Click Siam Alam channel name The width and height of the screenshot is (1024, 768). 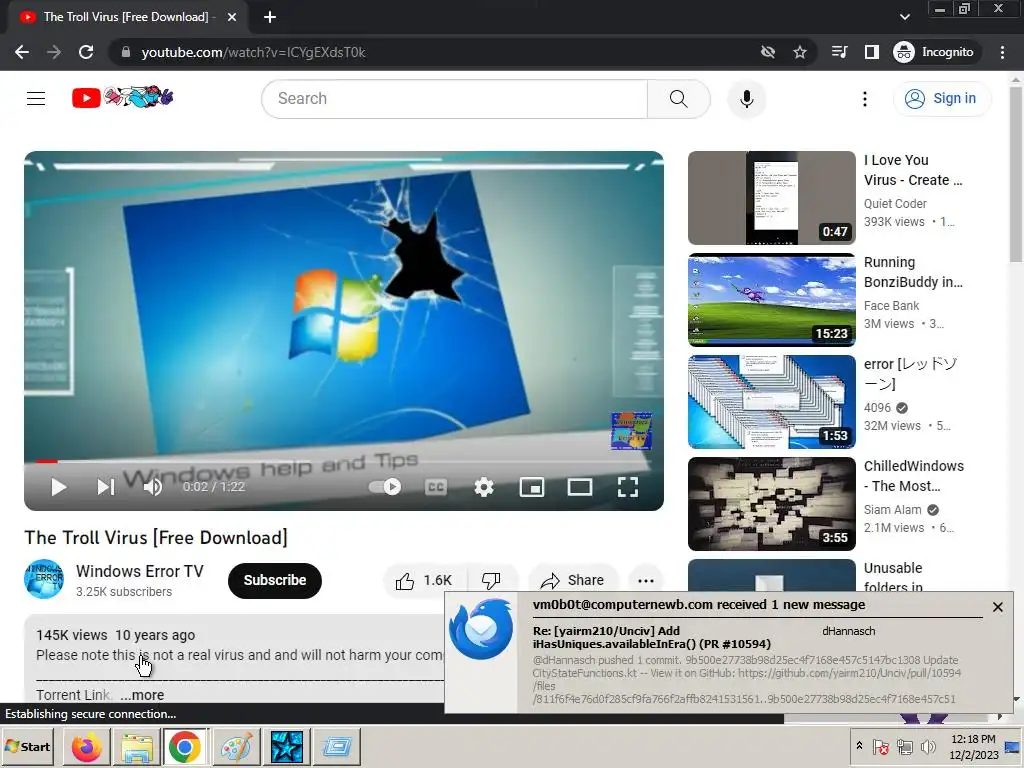(893, 509)
